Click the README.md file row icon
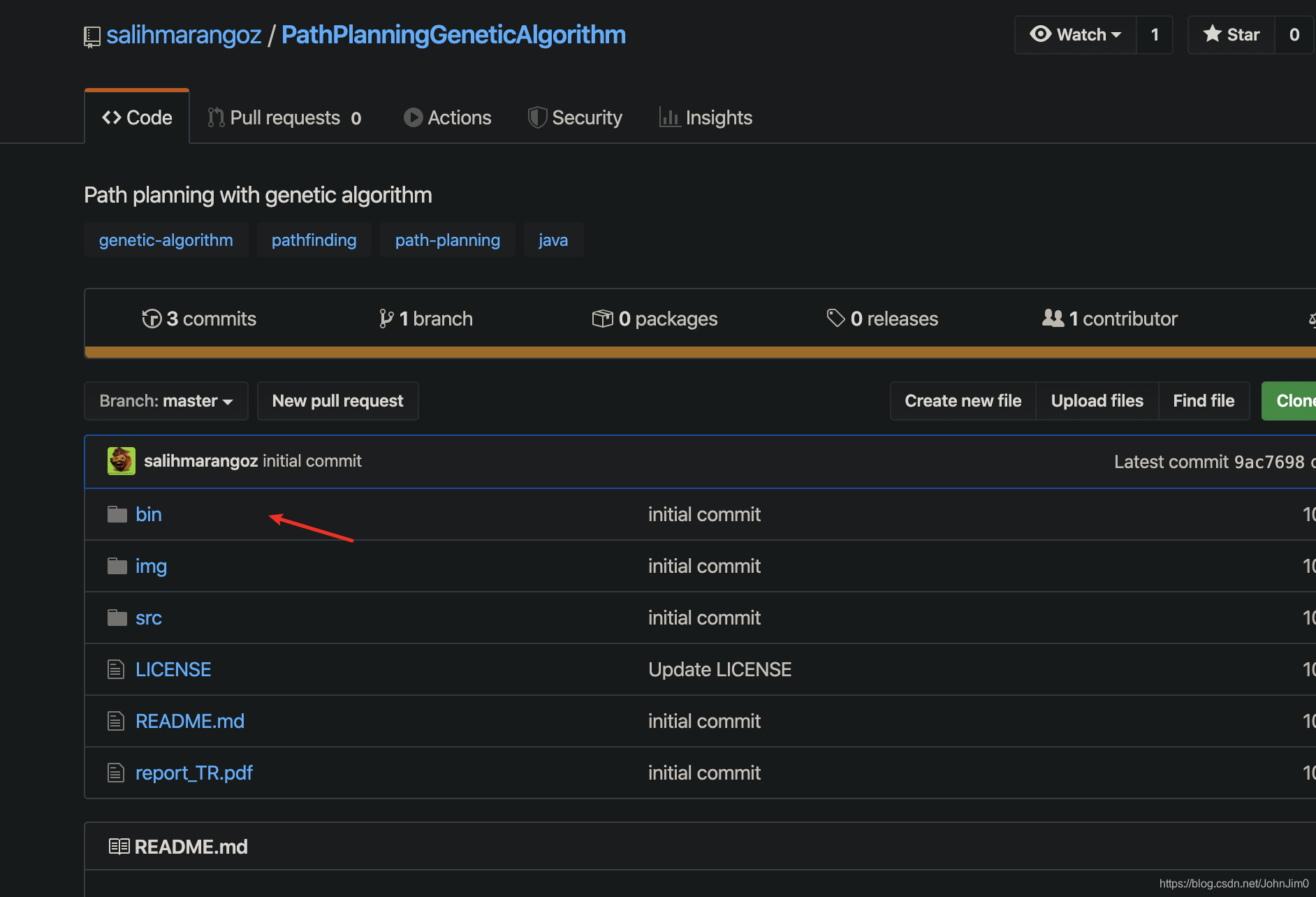Screen dimensions: 1316x897 (116, 721)
